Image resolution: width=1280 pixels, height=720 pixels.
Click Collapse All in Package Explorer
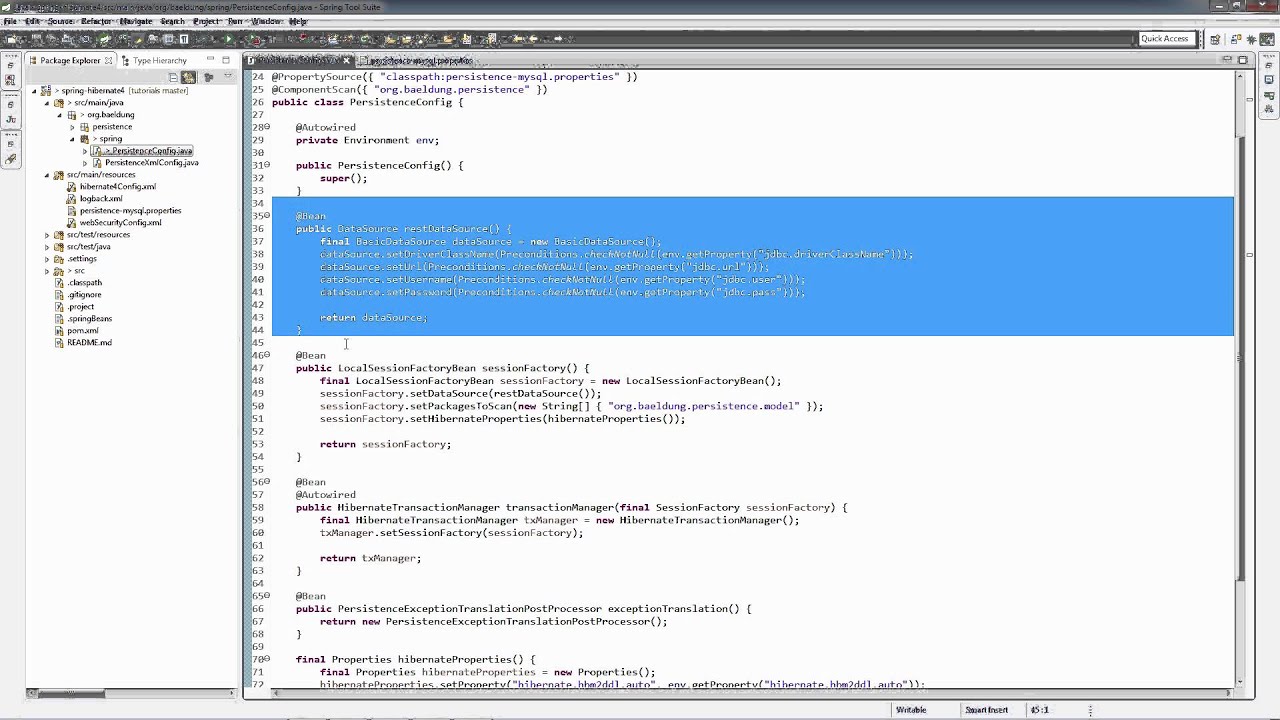pos(173,77)
